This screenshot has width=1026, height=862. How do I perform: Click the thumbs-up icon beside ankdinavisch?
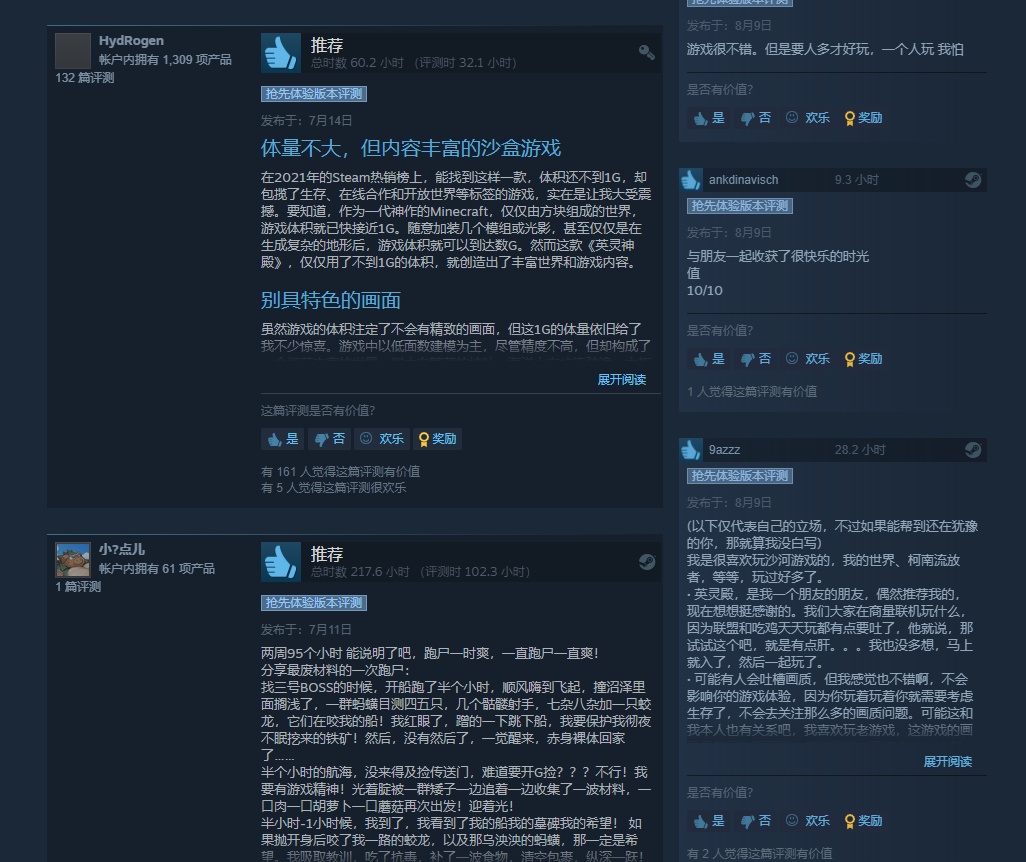(690, 179)
